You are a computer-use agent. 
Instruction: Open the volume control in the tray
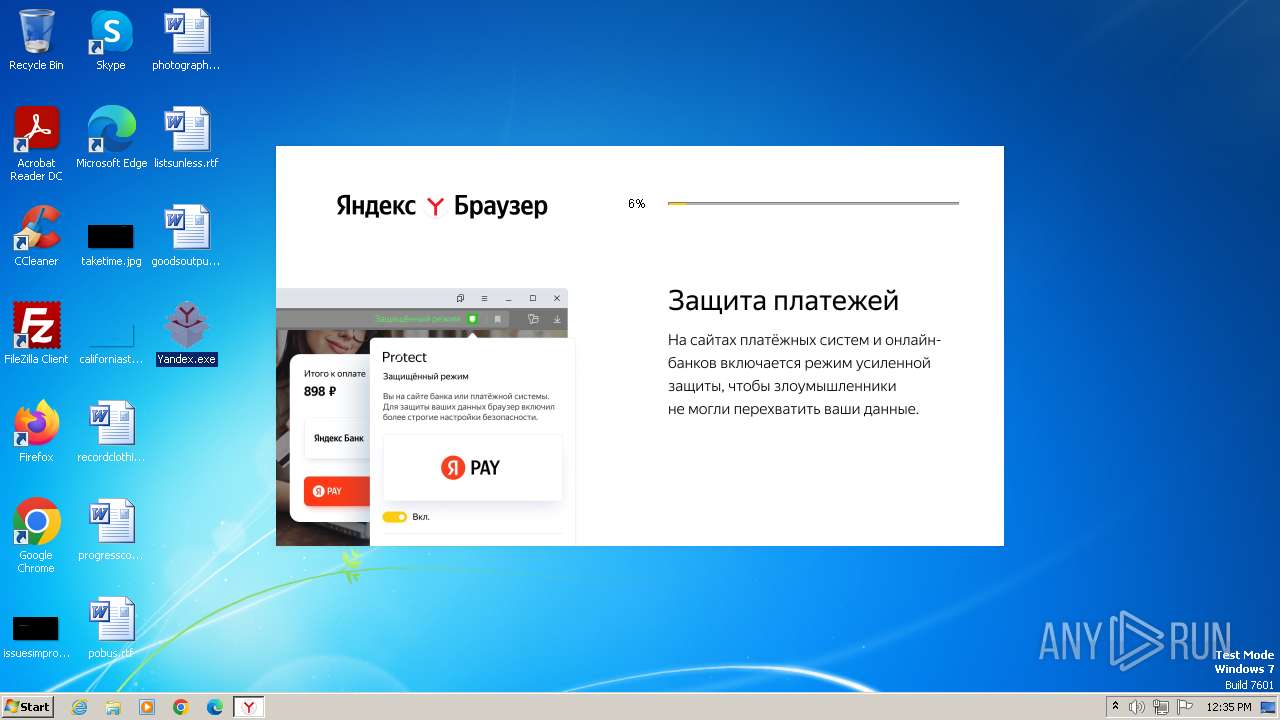(x=1137, y=707)
